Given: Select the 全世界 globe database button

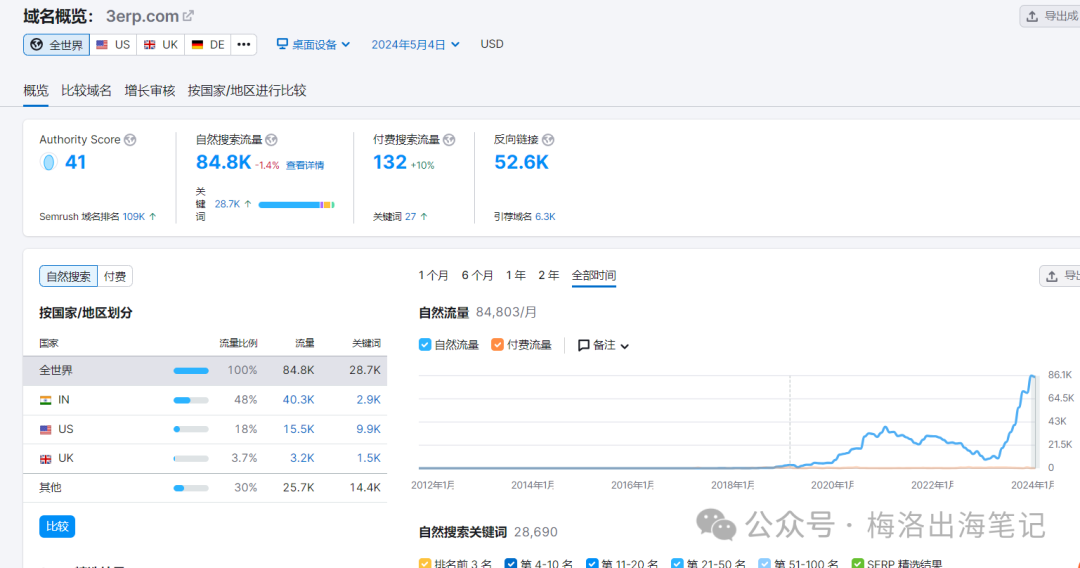Looking at the screenshot, I should tap(56, 45).
